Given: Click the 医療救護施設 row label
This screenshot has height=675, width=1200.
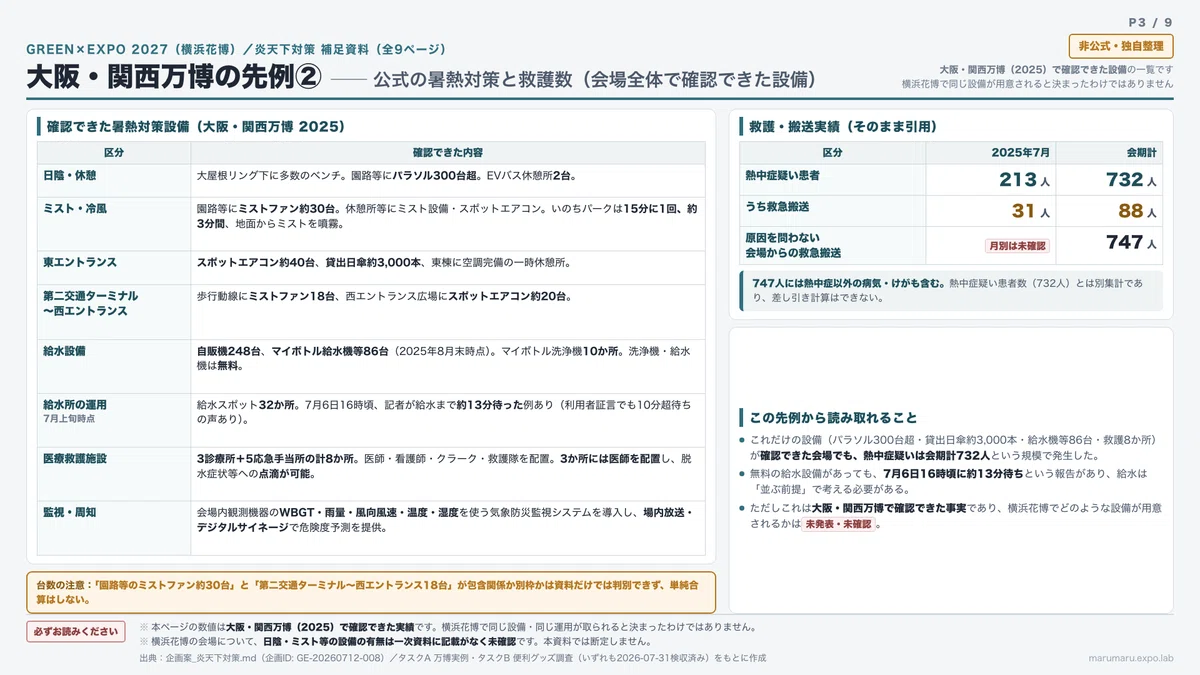Looking at the screenshot, I should click(75, 458).
